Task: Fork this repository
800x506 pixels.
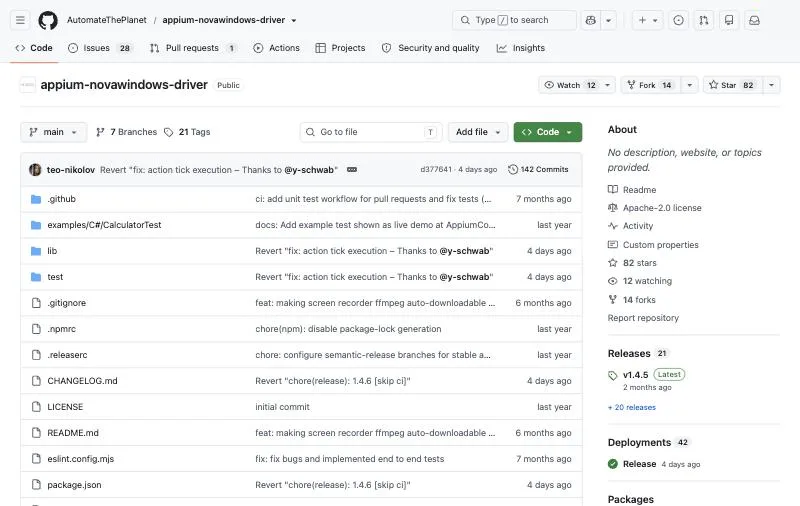Action: [651, 85]
